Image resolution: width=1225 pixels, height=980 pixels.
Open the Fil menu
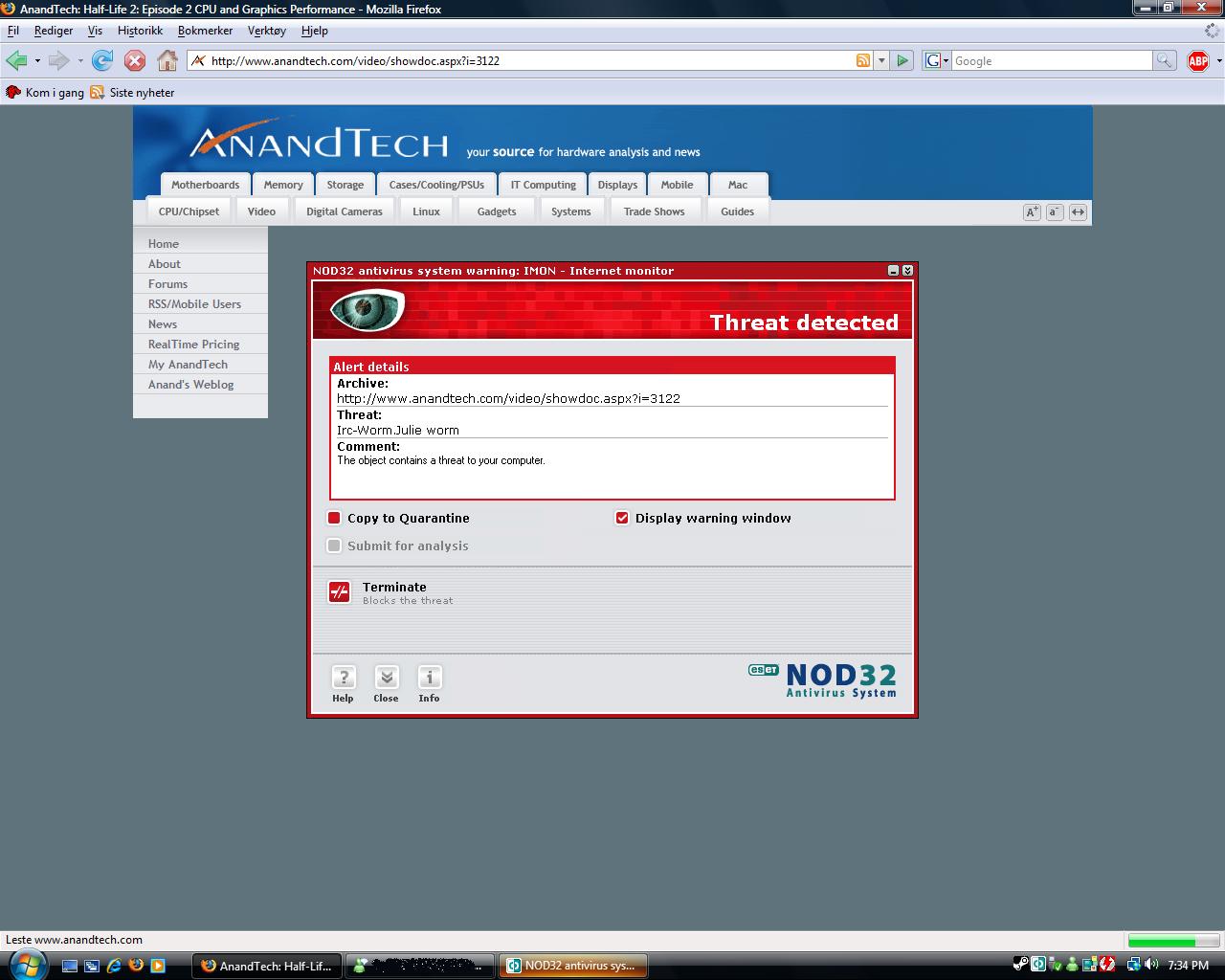click(x=13, y=31)
